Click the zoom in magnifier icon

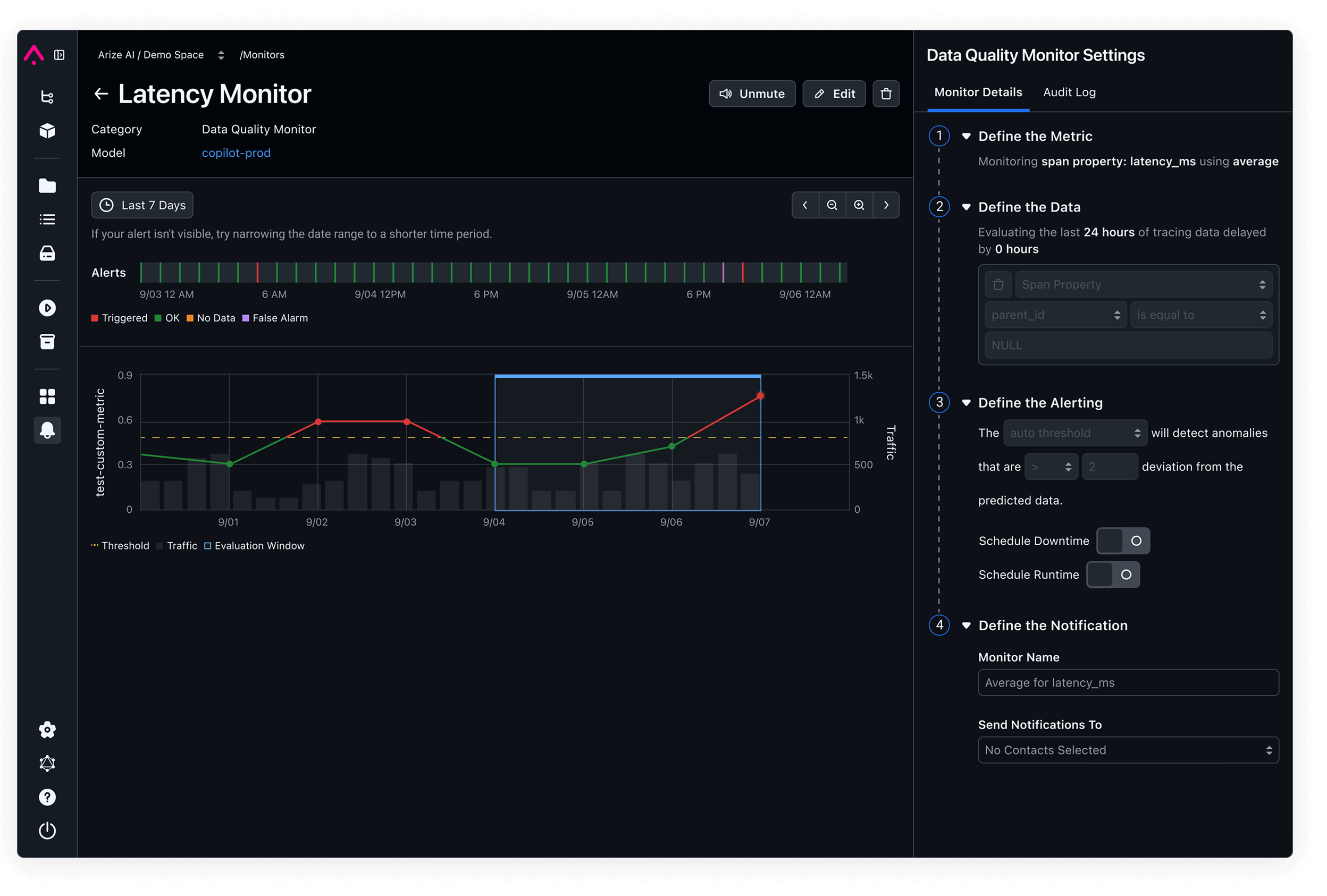[859, 205]
